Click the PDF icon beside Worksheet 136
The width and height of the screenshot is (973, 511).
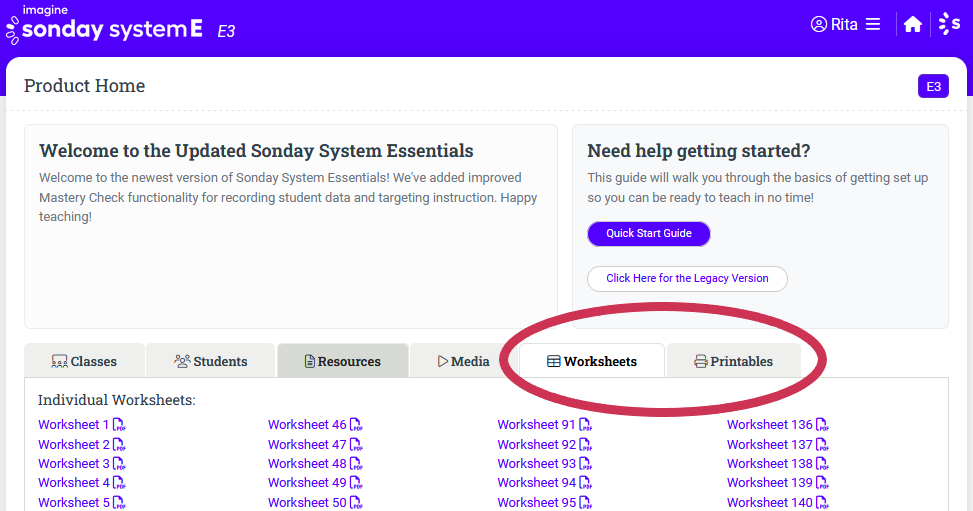pos(822,425)
